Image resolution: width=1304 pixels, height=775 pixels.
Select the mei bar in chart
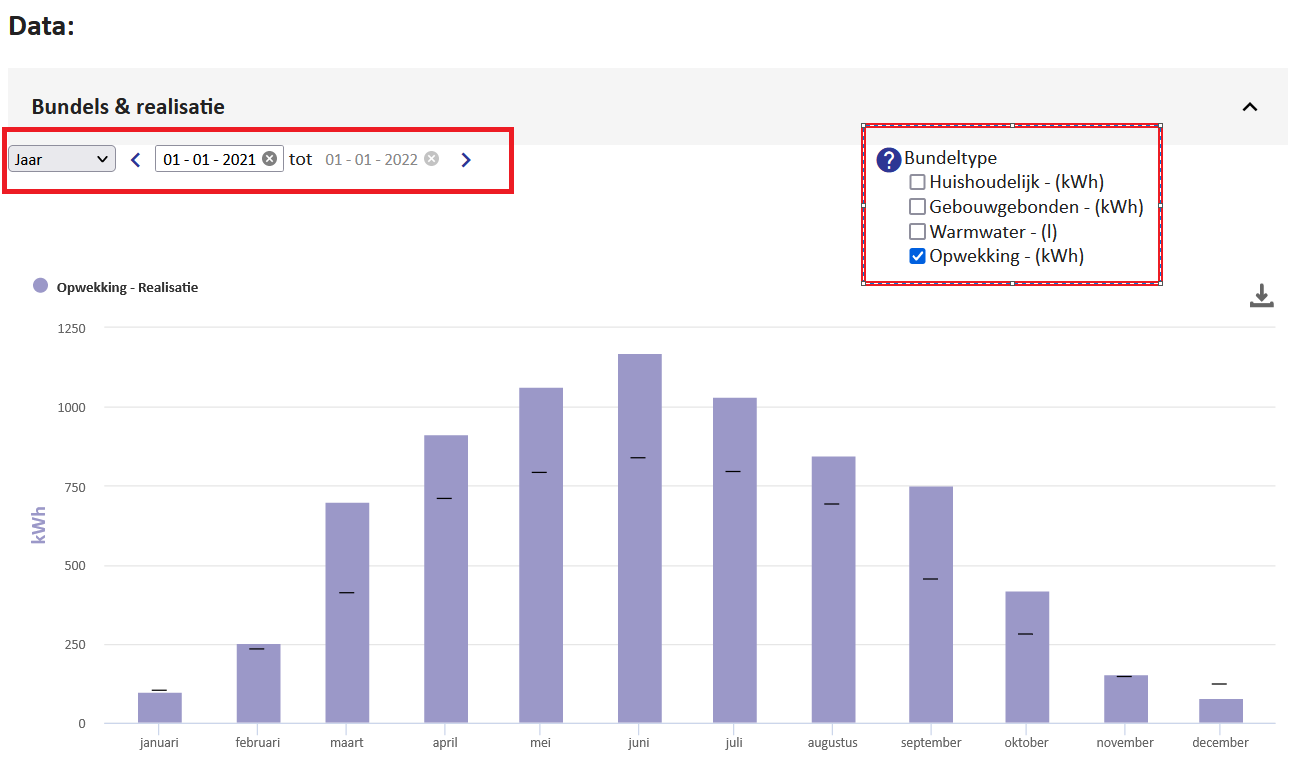click(541, 556)
